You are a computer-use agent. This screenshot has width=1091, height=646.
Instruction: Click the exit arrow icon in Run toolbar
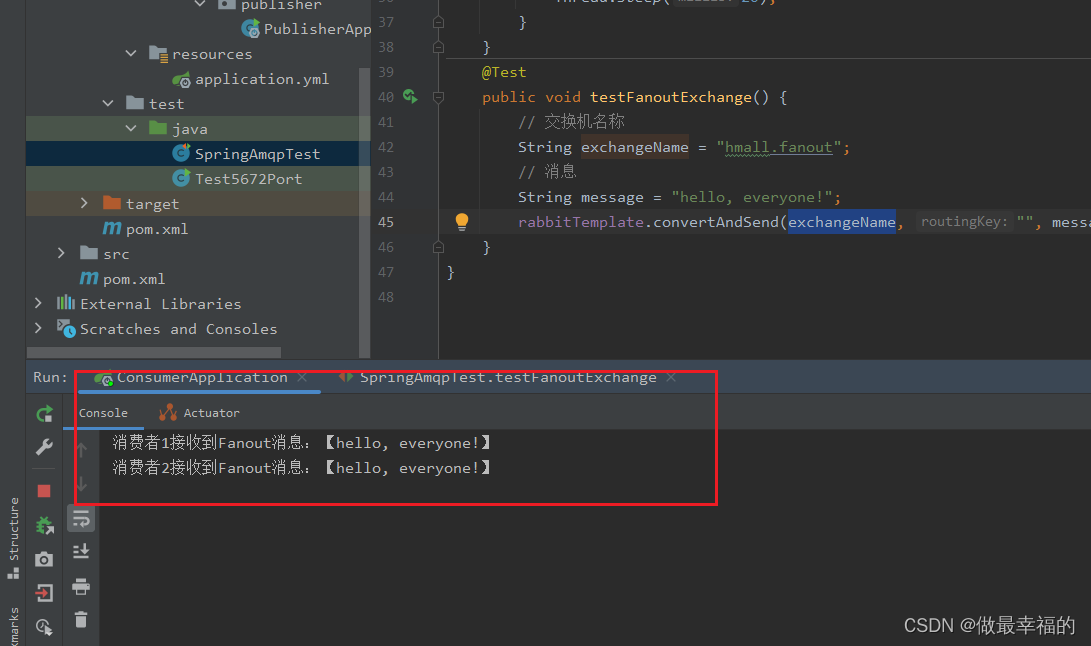pyautogui.click(x=44, y=593)
